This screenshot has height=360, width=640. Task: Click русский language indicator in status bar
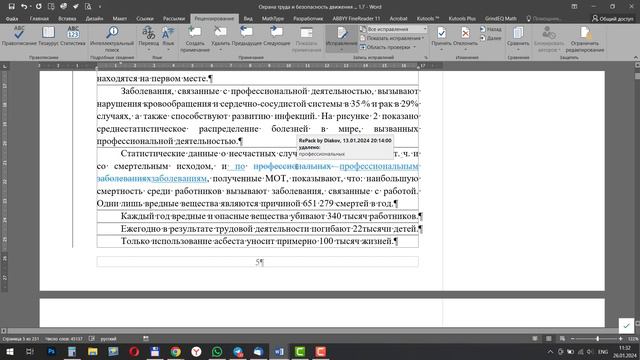pos(109,339)
